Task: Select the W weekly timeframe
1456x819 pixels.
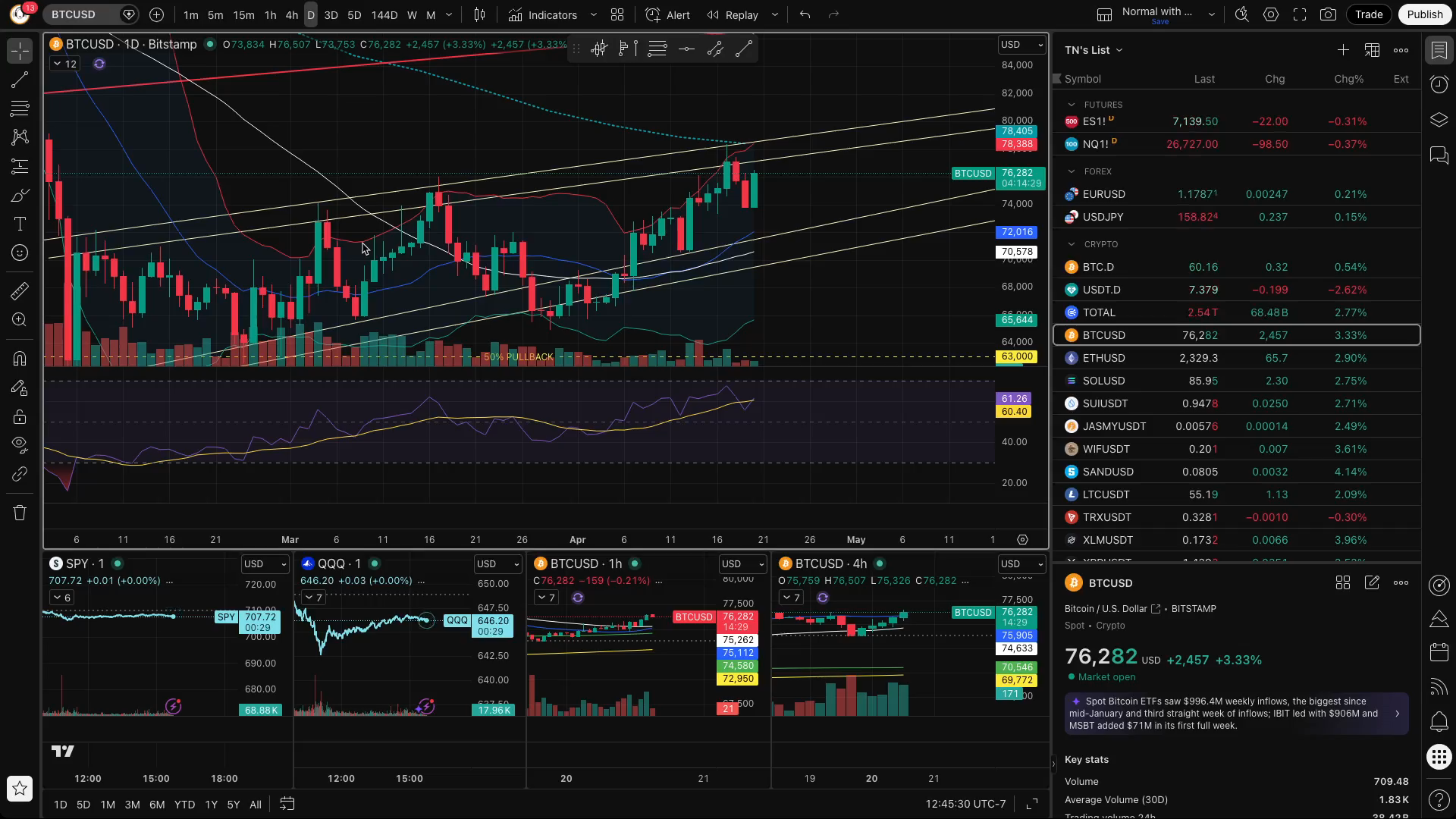Action: pyautogui.click(x=412, y=14)
